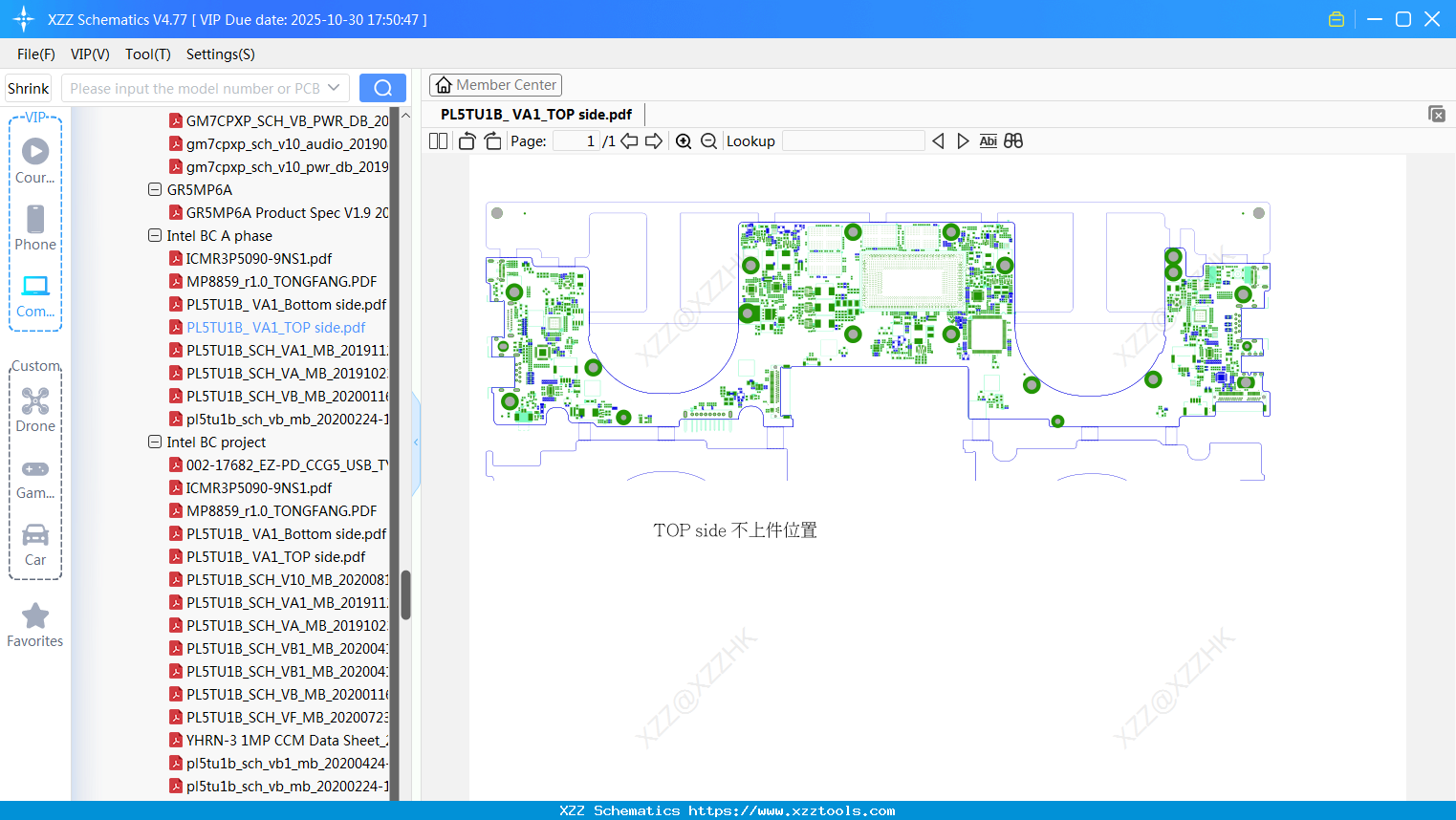Viewport: 1456px width, 820px height.
Task: Open the Member Center page
Action: (495, 85)
